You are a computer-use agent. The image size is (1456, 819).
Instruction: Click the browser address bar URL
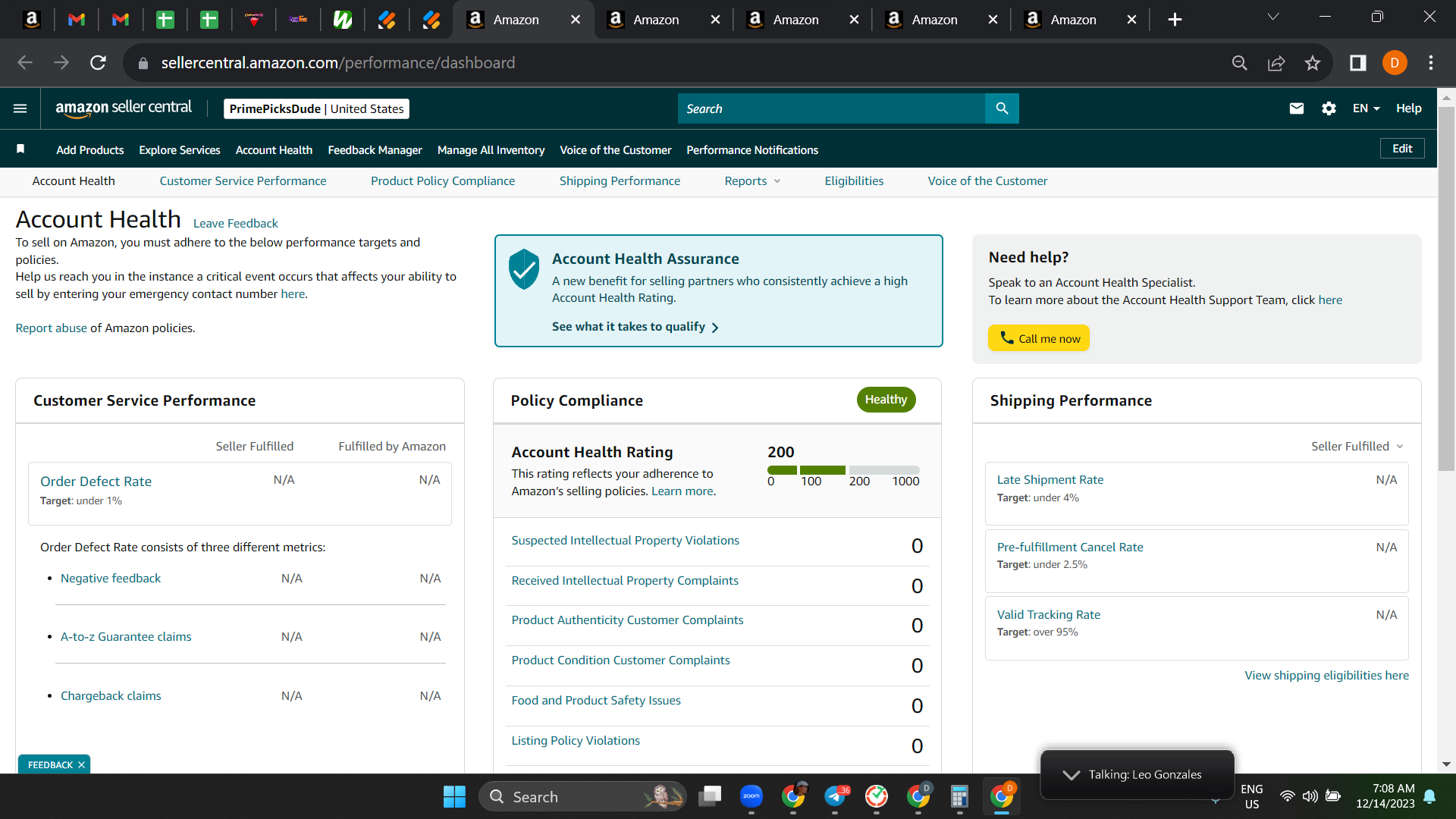(338, 63)
